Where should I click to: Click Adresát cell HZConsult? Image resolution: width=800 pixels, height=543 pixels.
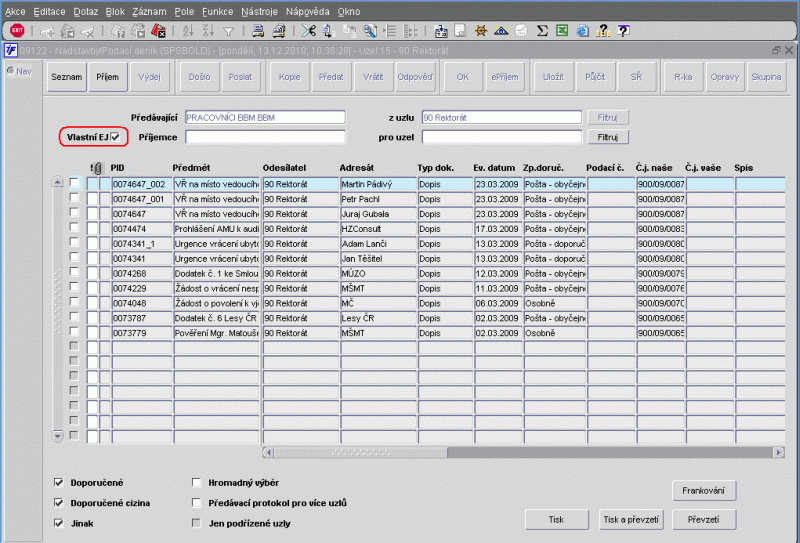pyautogui.click(x=378, y=229)
